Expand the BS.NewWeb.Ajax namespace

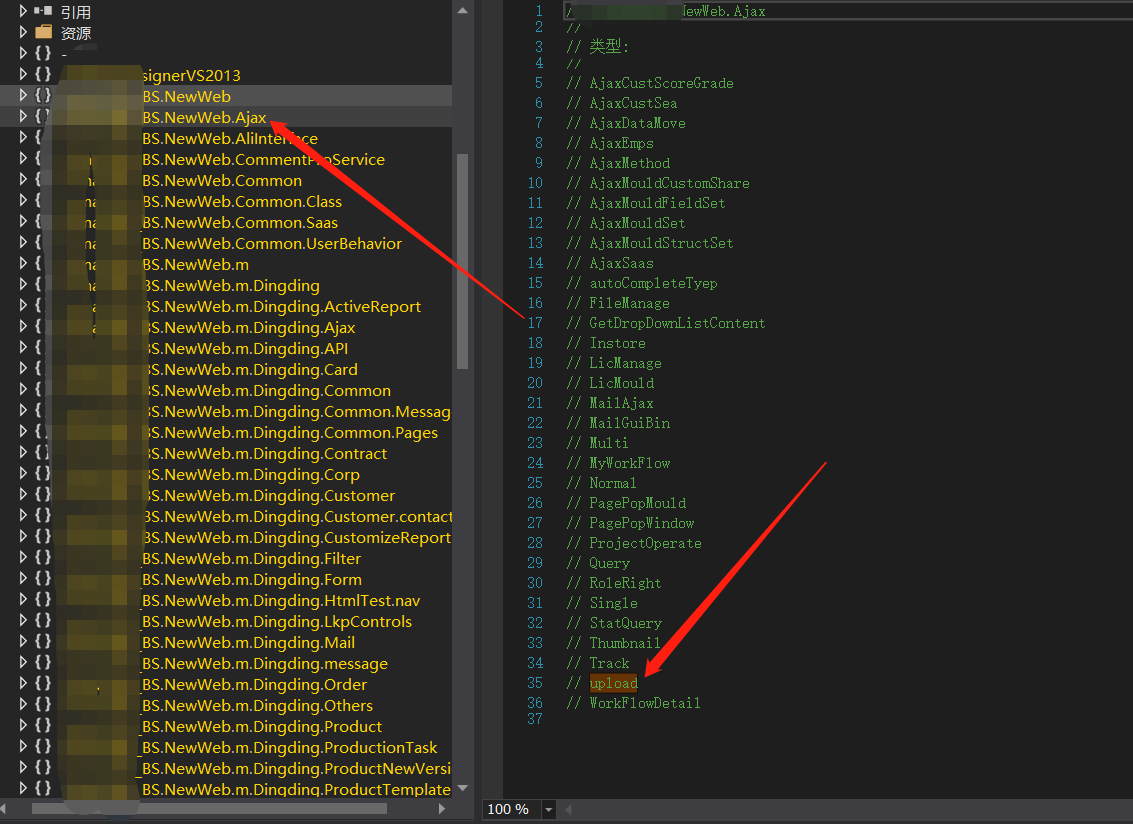point(23,116)
